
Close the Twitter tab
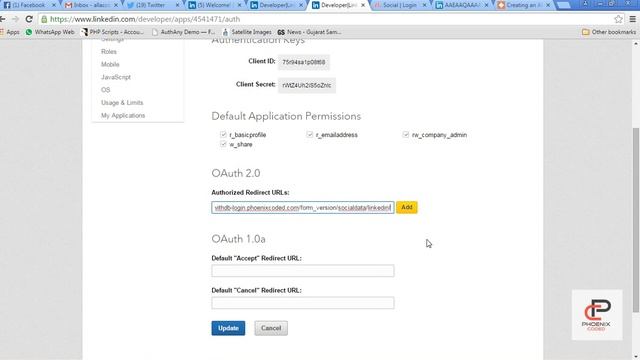pyautogui.click(x=177, y=5)
